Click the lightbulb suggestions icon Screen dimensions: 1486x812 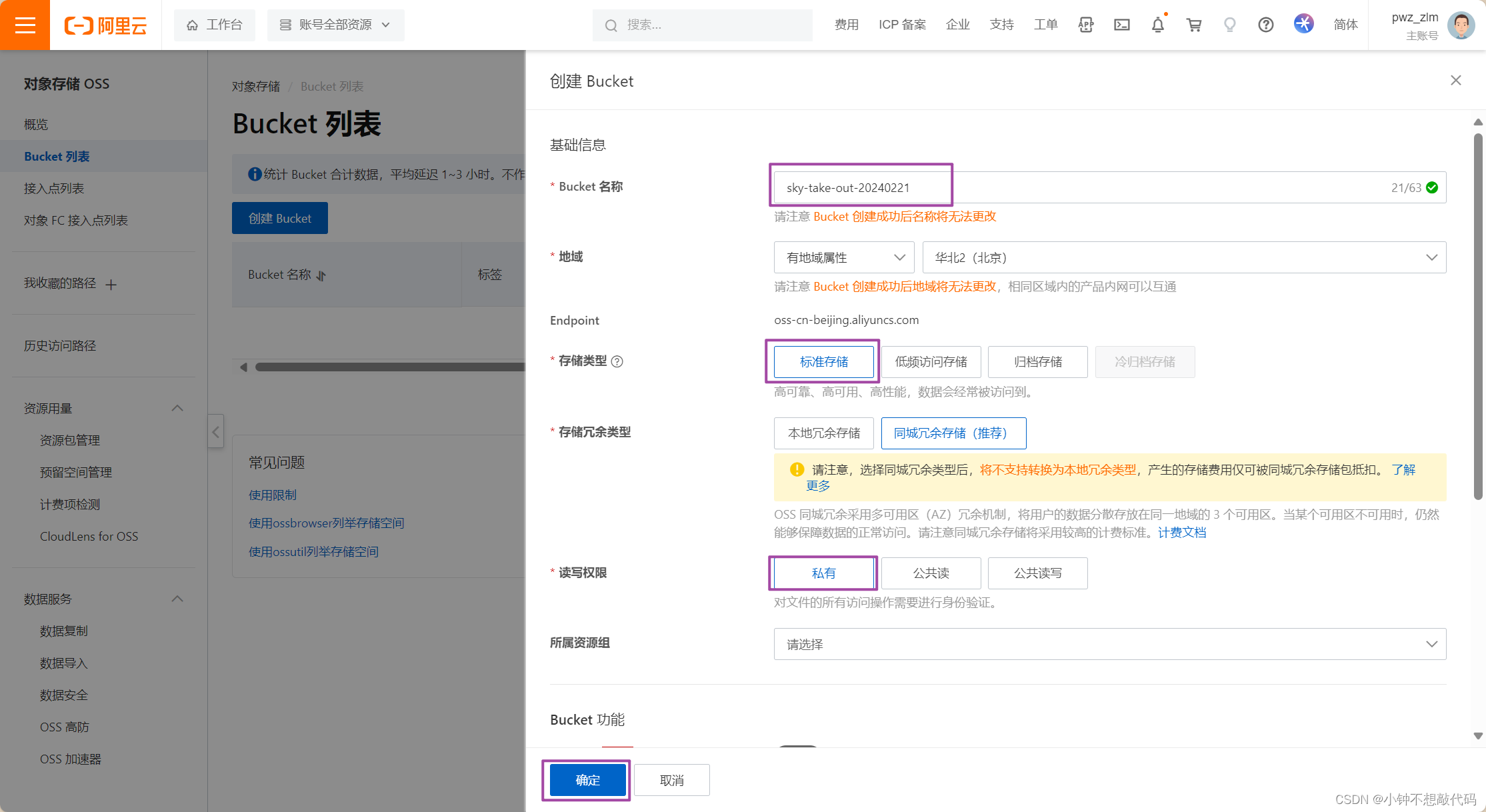(x=1230, y=25)
